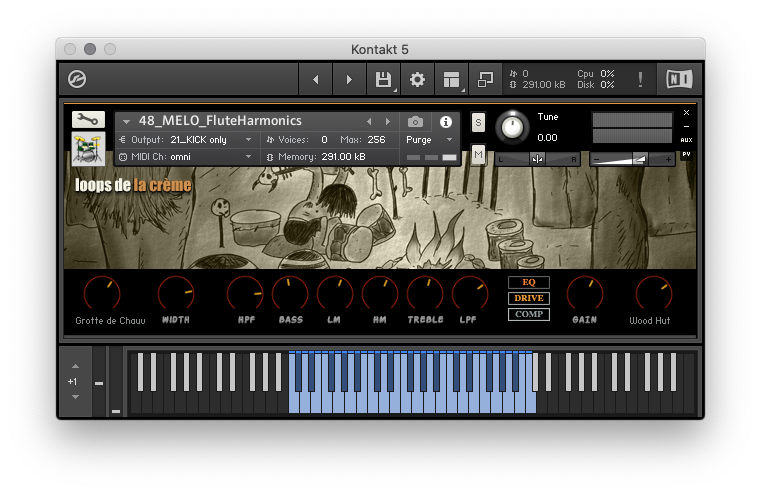Image resolution: width=761 pixels, height=494 pixels.
Task: Open the save floppy disk menu
Action: (x=383, y=79)
